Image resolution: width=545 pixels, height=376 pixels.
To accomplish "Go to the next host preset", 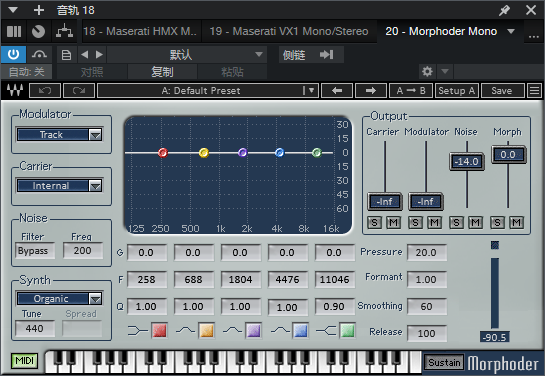I will 99,55.
